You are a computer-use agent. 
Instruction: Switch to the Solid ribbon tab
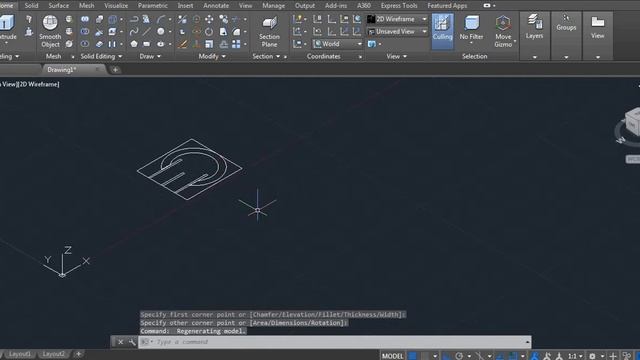click(31, 6)
